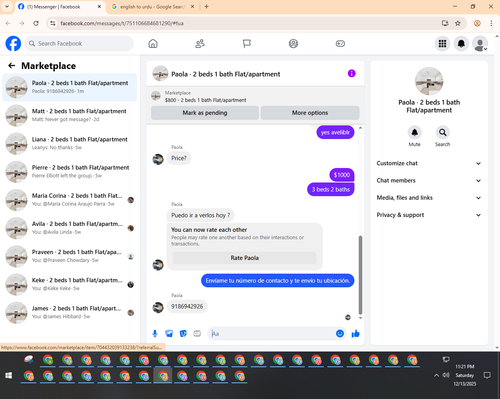This screenshot has width=500, height=399.
Task: Open the browser tab search dropdown
Action: pos(7,7)
